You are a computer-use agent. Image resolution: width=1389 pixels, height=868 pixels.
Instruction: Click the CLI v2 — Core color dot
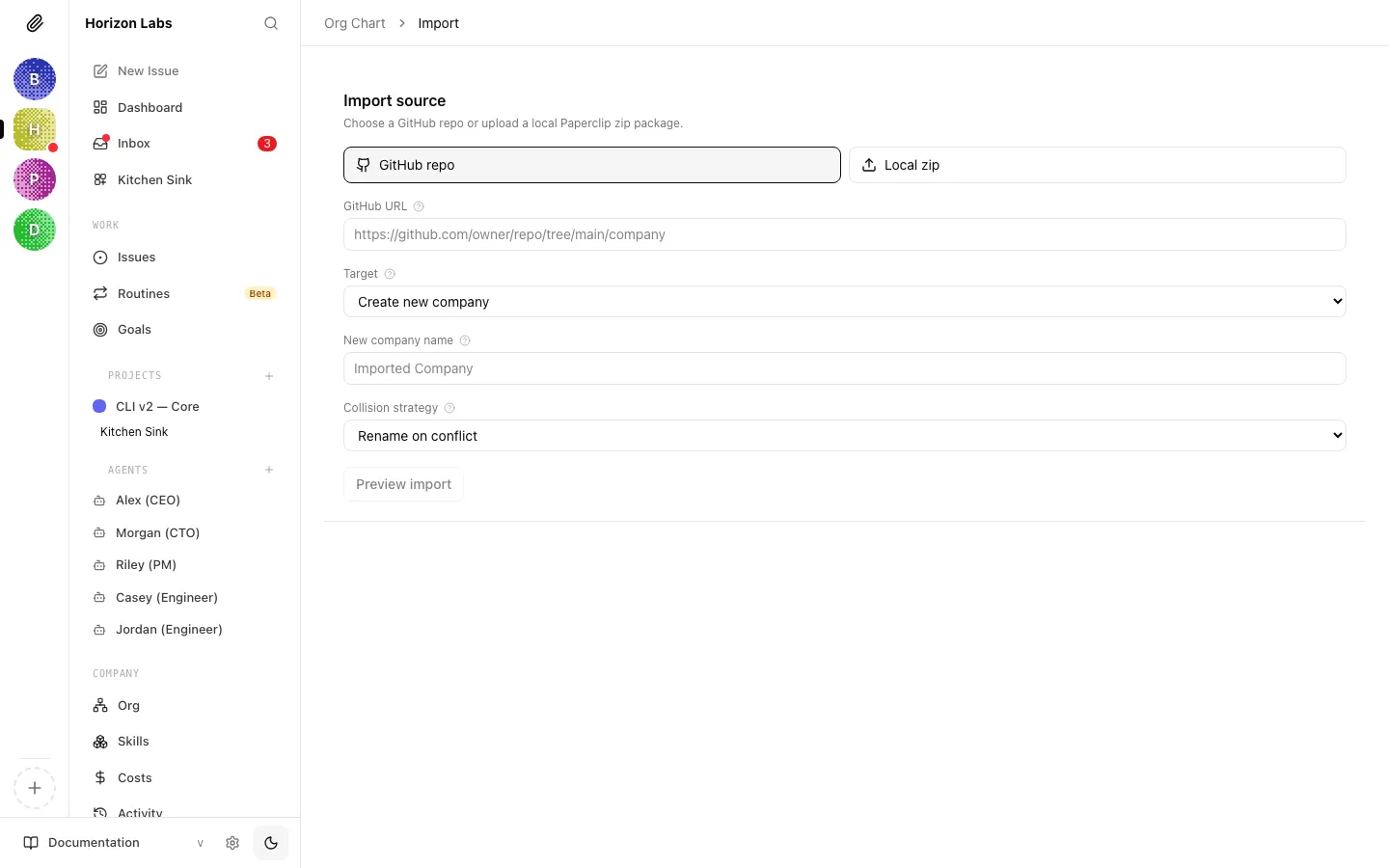(99, 407)
